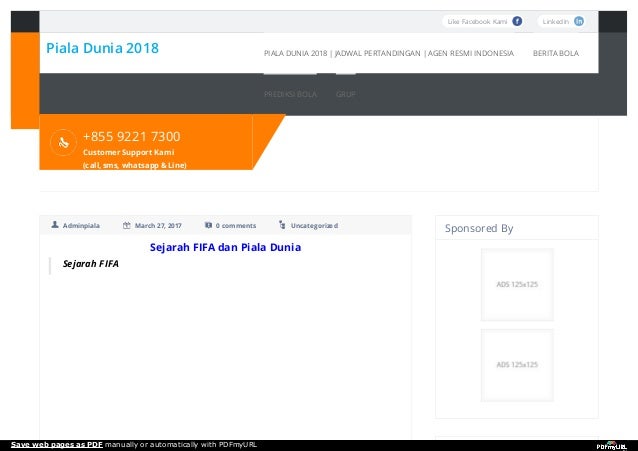
Task: Click the phone number +855 9221 7300
Action: click(131, 137)
